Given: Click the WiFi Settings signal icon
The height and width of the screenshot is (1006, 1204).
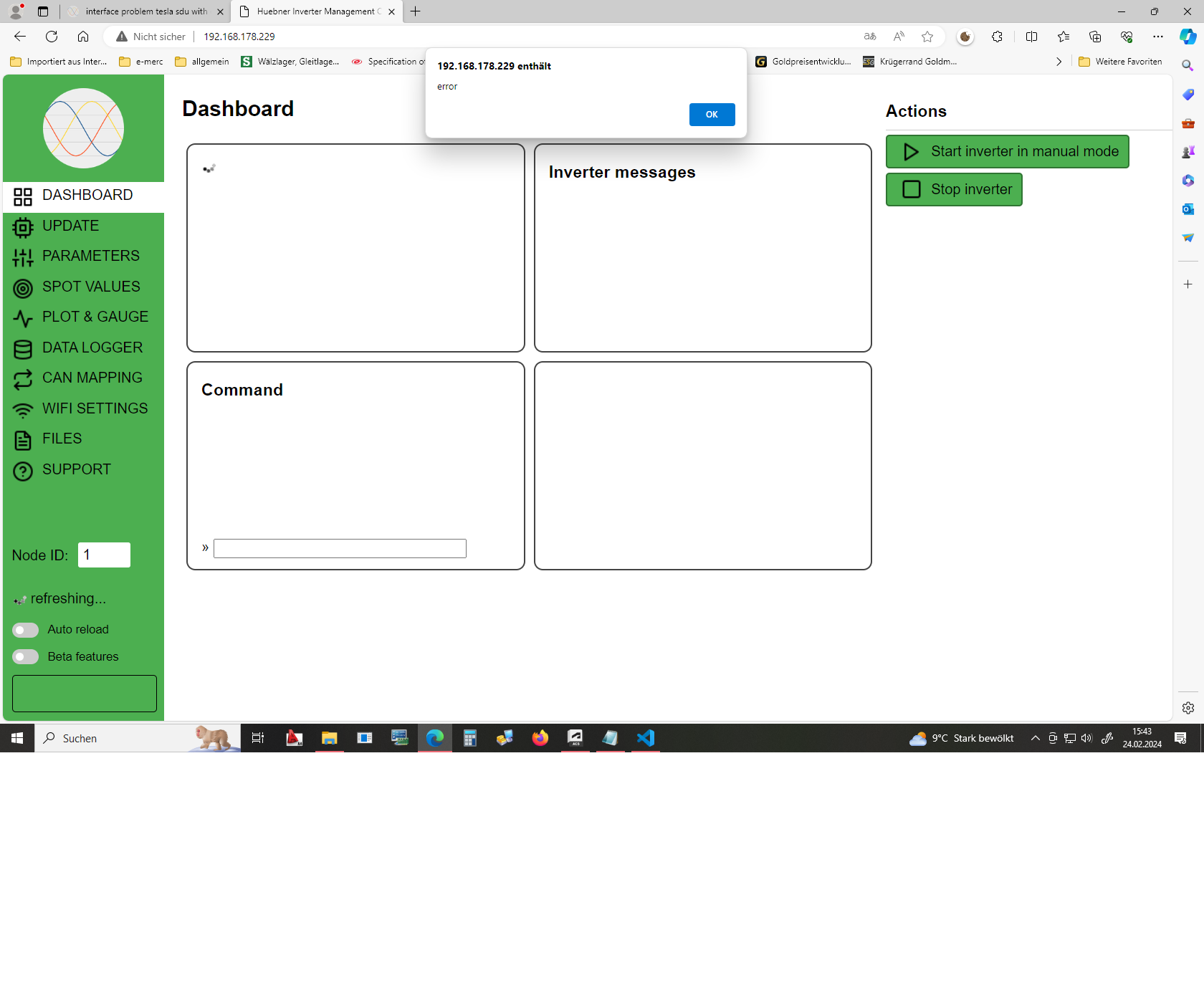Looking at the screenshot, I should click(x=23, y=410).
